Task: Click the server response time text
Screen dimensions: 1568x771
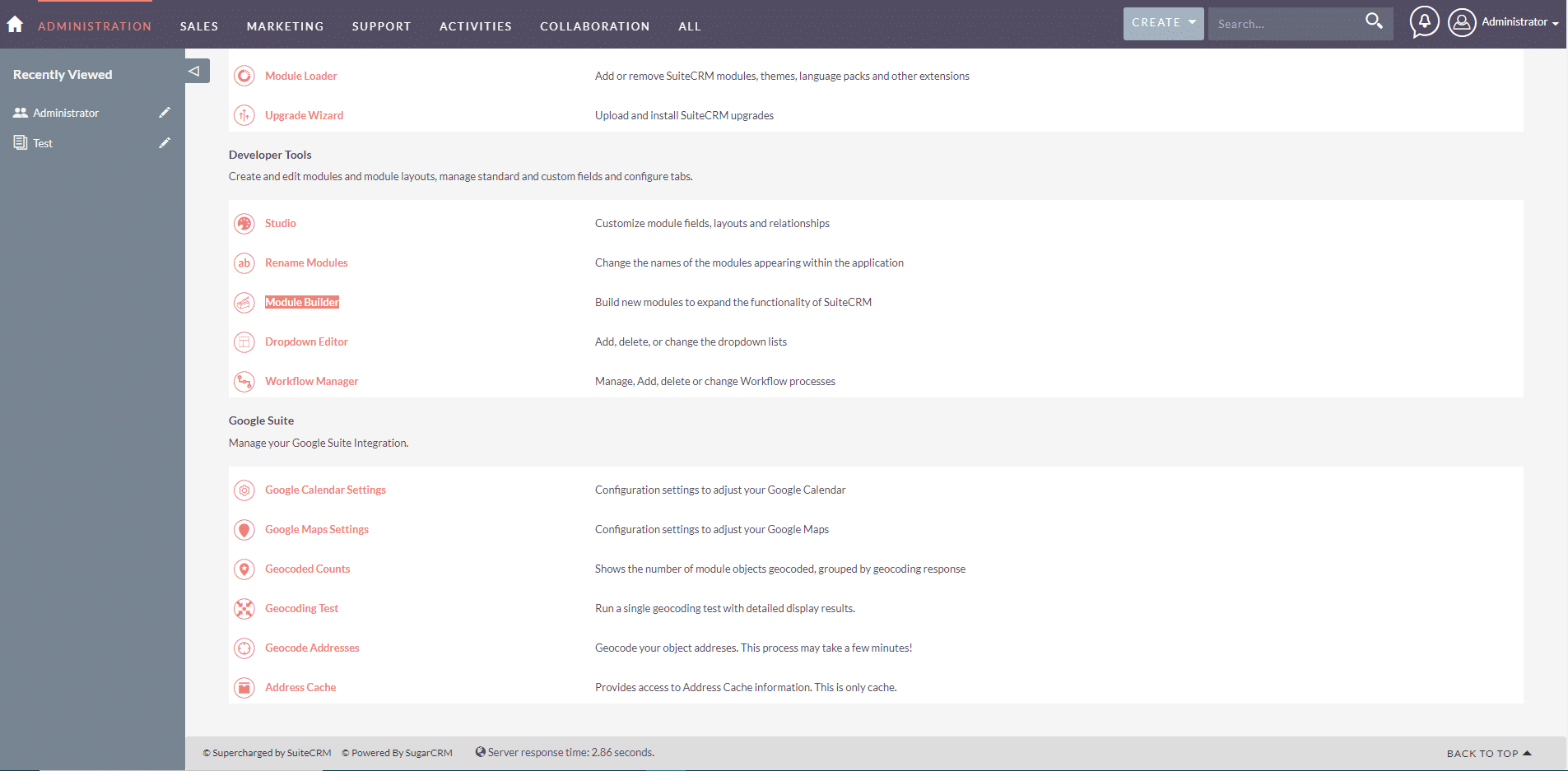Action: (570, 752)
